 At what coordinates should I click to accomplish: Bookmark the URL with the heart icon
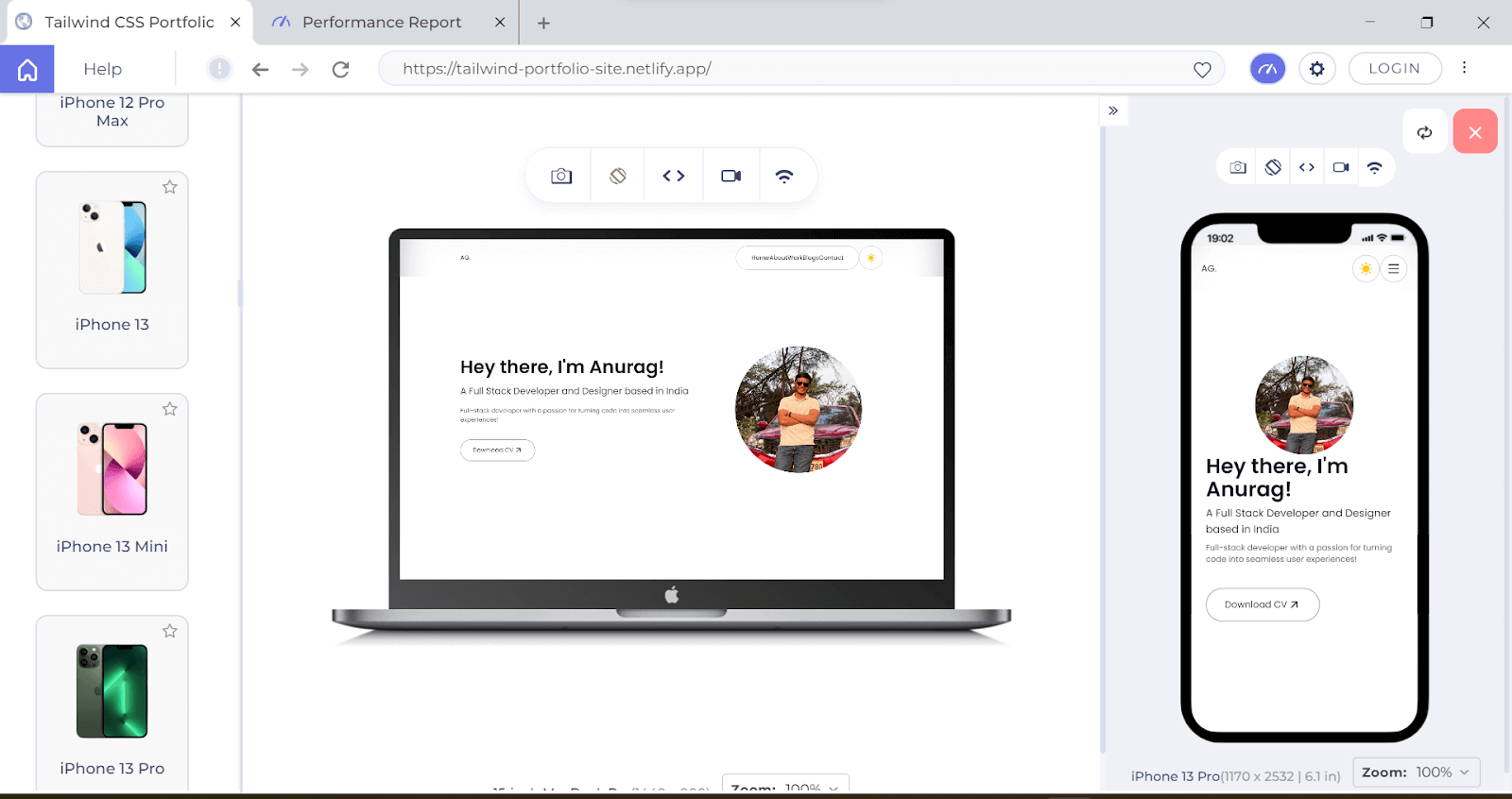tap(1202, 69)
